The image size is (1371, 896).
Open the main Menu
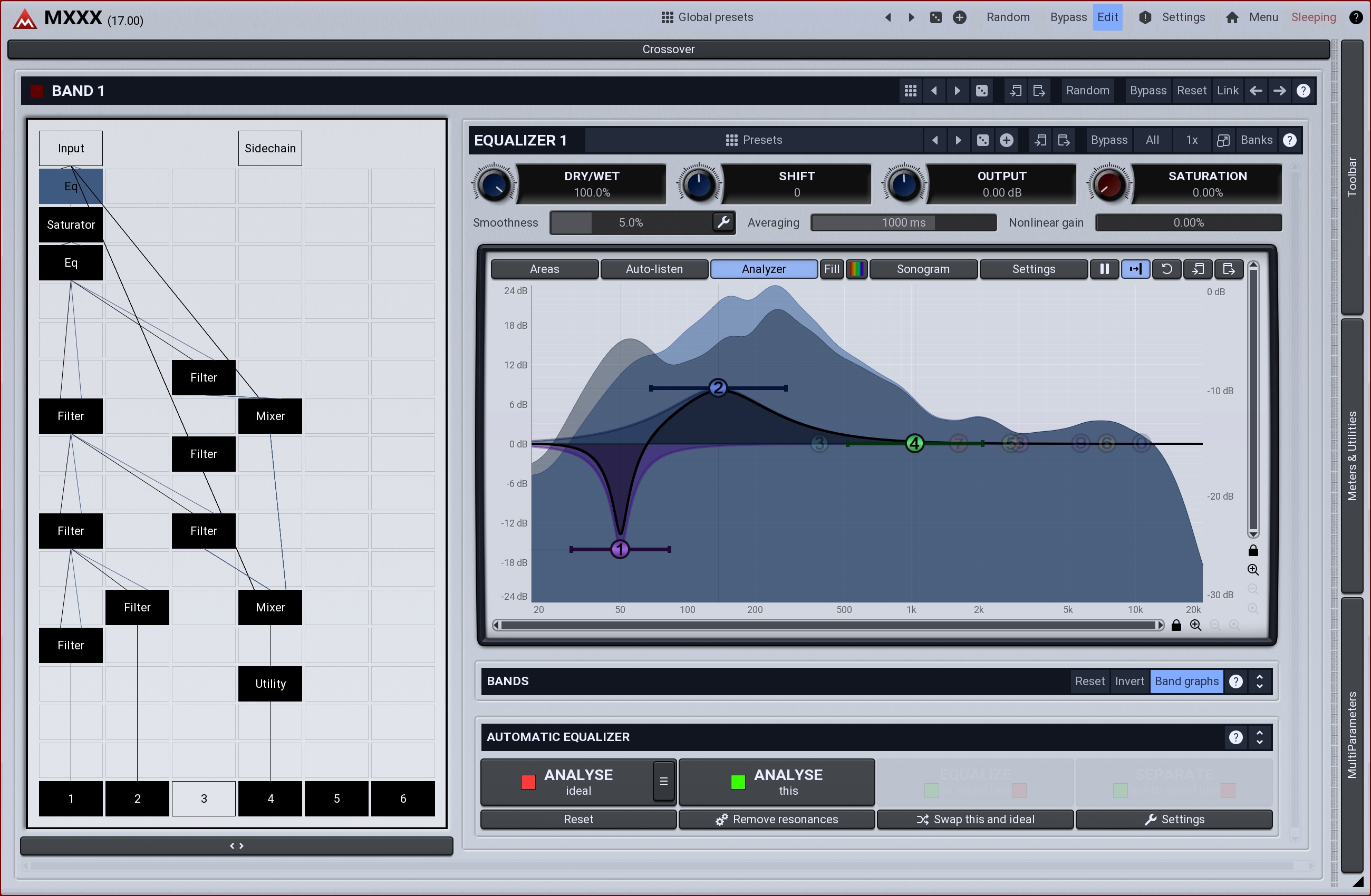pos(1263,17)
